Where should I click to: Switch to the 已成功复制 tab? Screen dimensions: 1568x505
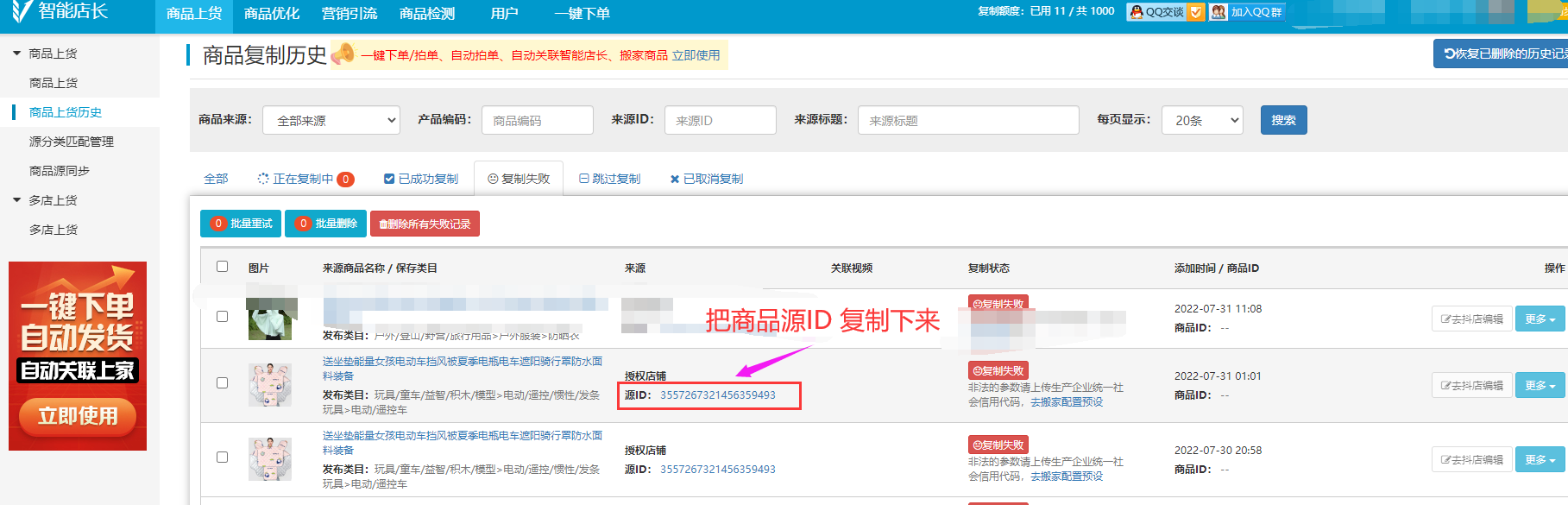click(x=421, y=179)
